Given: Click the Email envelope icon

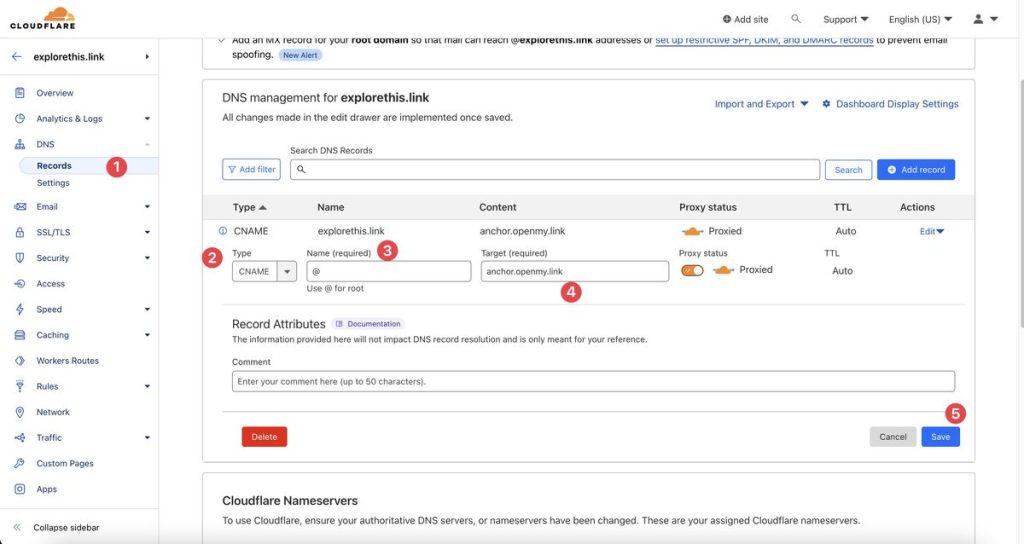Looking at the screenshot, I should [20, 206].
